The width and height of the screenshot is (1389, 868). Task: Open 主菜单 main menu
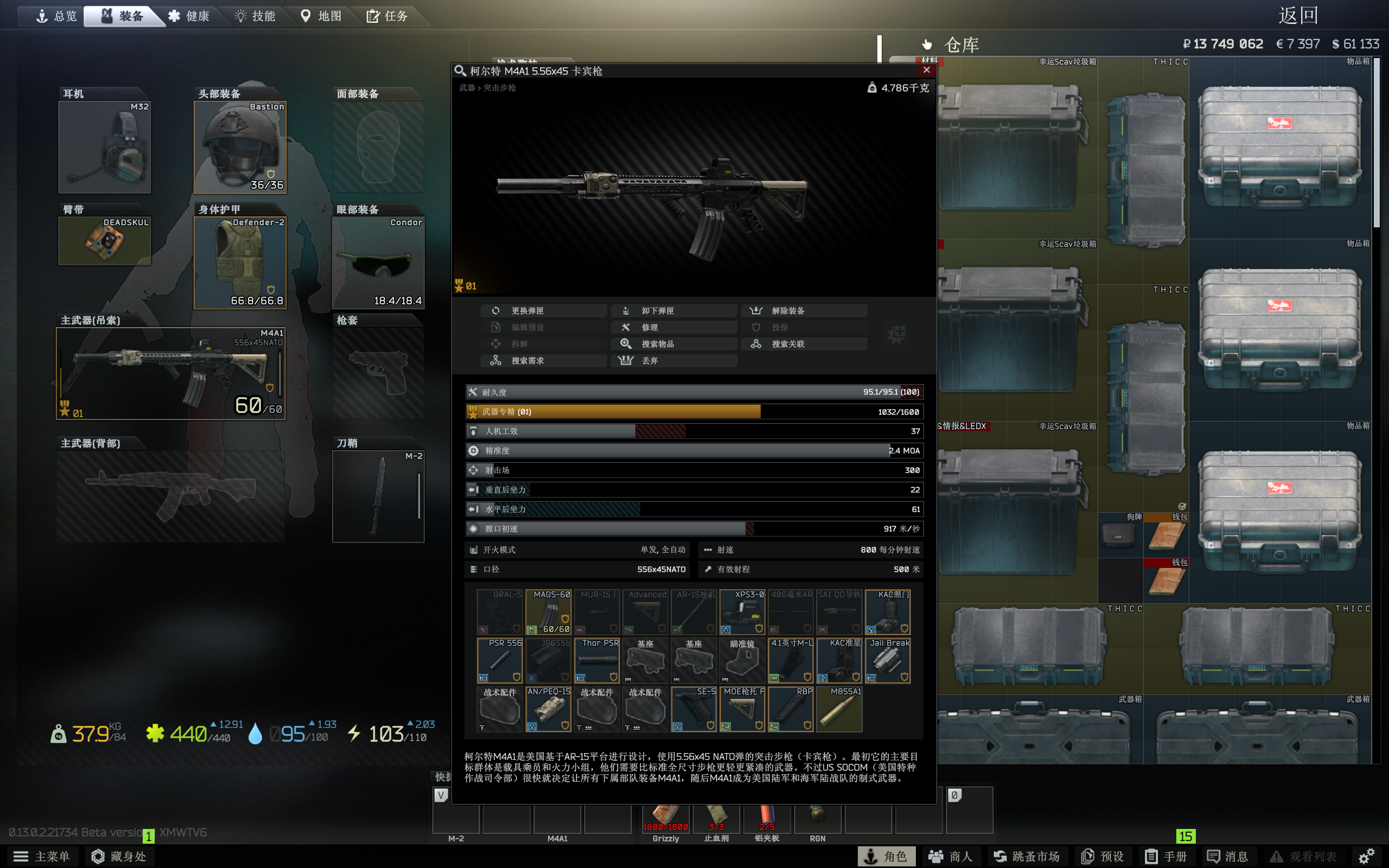(41, 856)
